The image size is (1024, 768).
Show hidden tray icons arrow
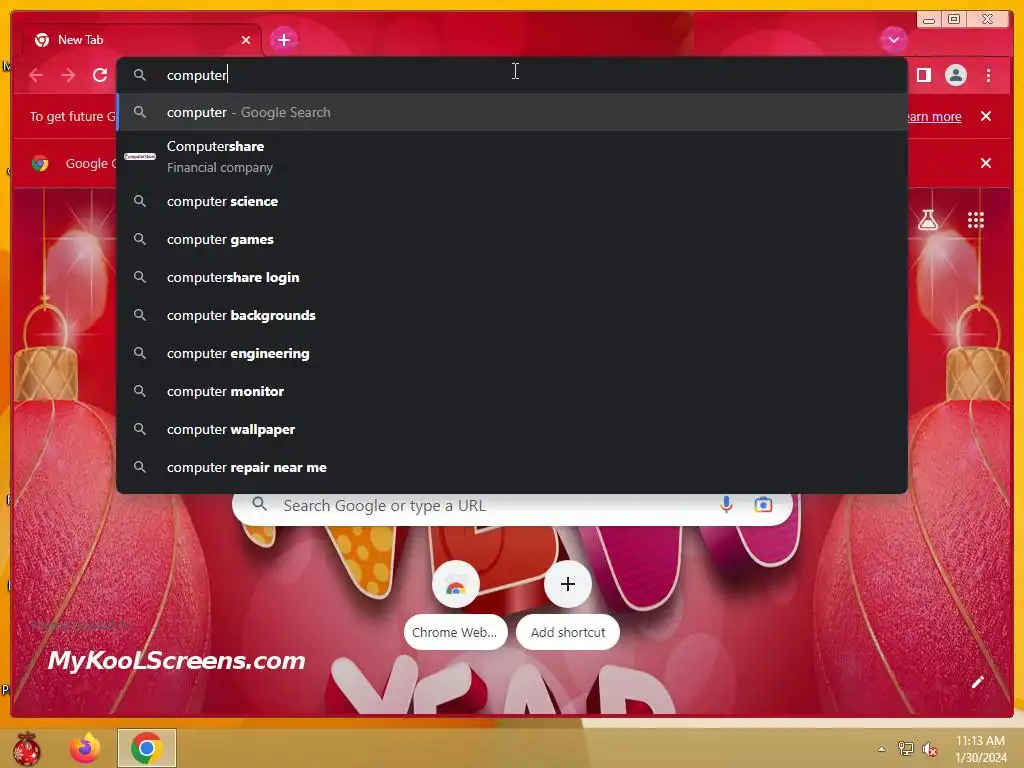point(881,749)
